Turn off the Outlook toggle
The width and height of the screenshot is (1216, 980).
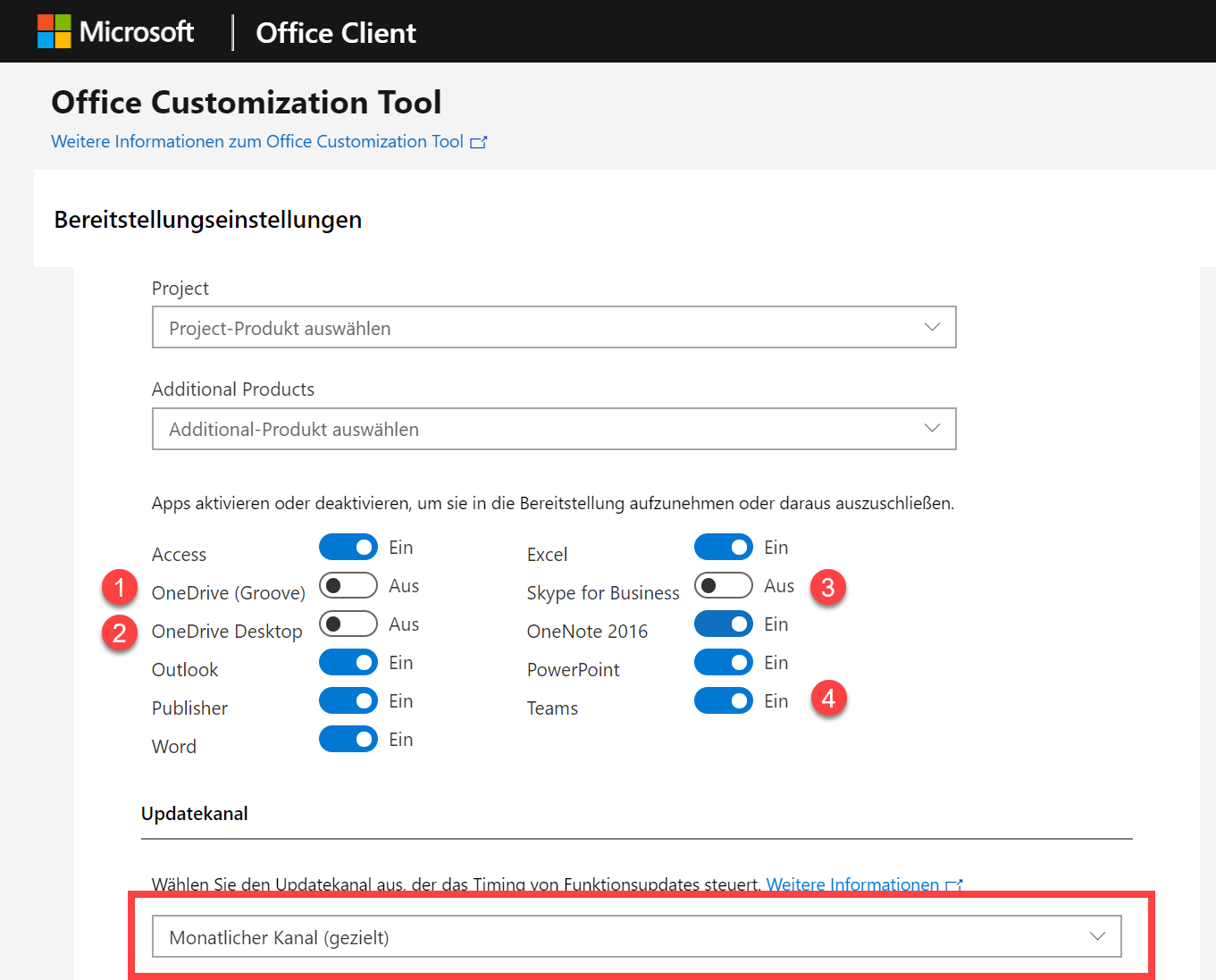click(348, 662)
